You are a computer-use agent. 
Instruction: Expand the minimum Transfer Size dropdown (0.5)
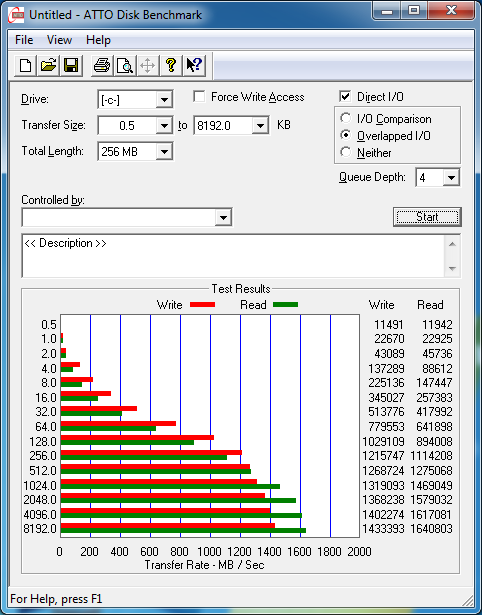pyautogui.click(x=164, y=126)
